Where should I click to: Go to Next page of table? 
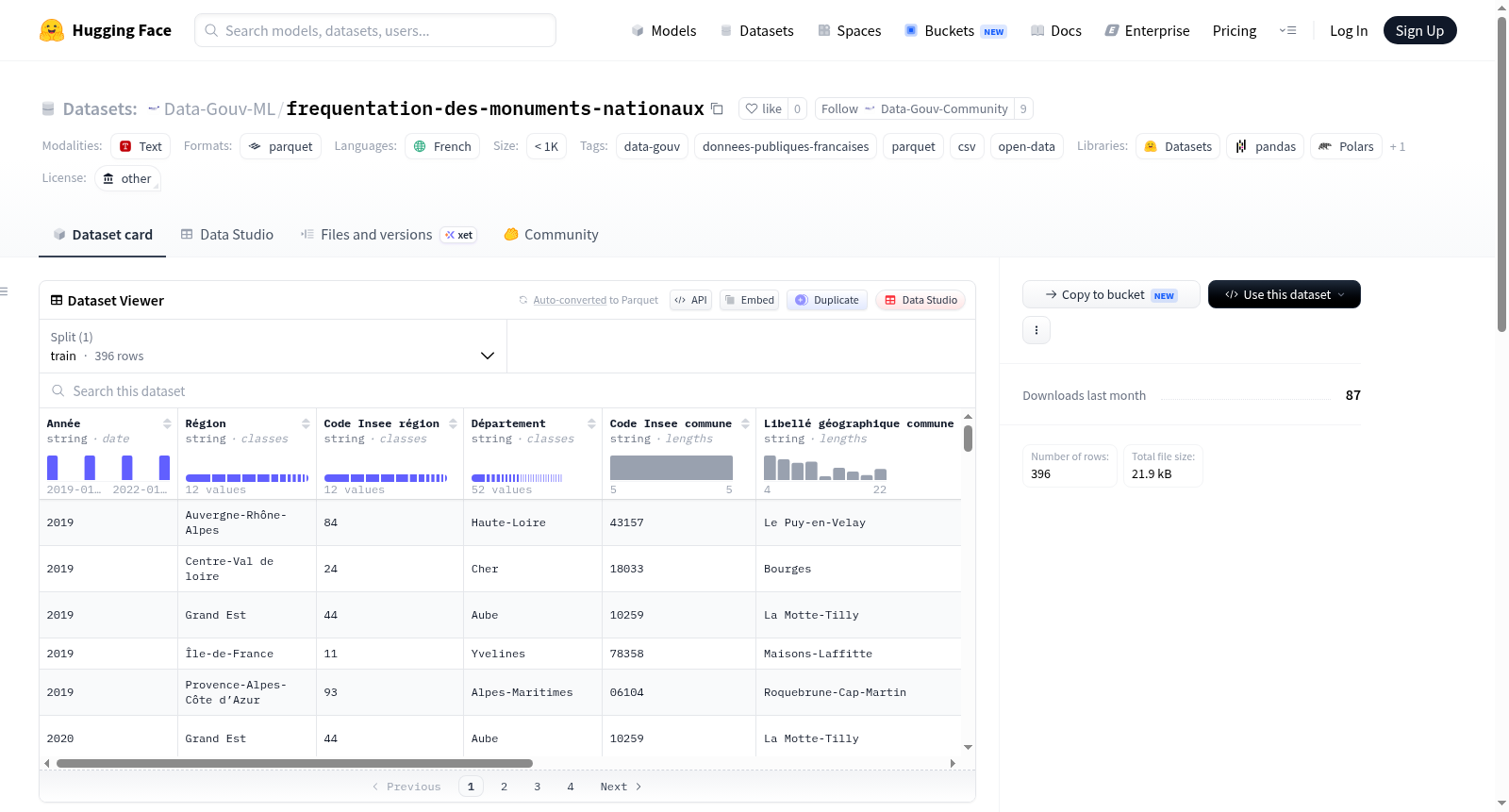click(x=621, y=787)
